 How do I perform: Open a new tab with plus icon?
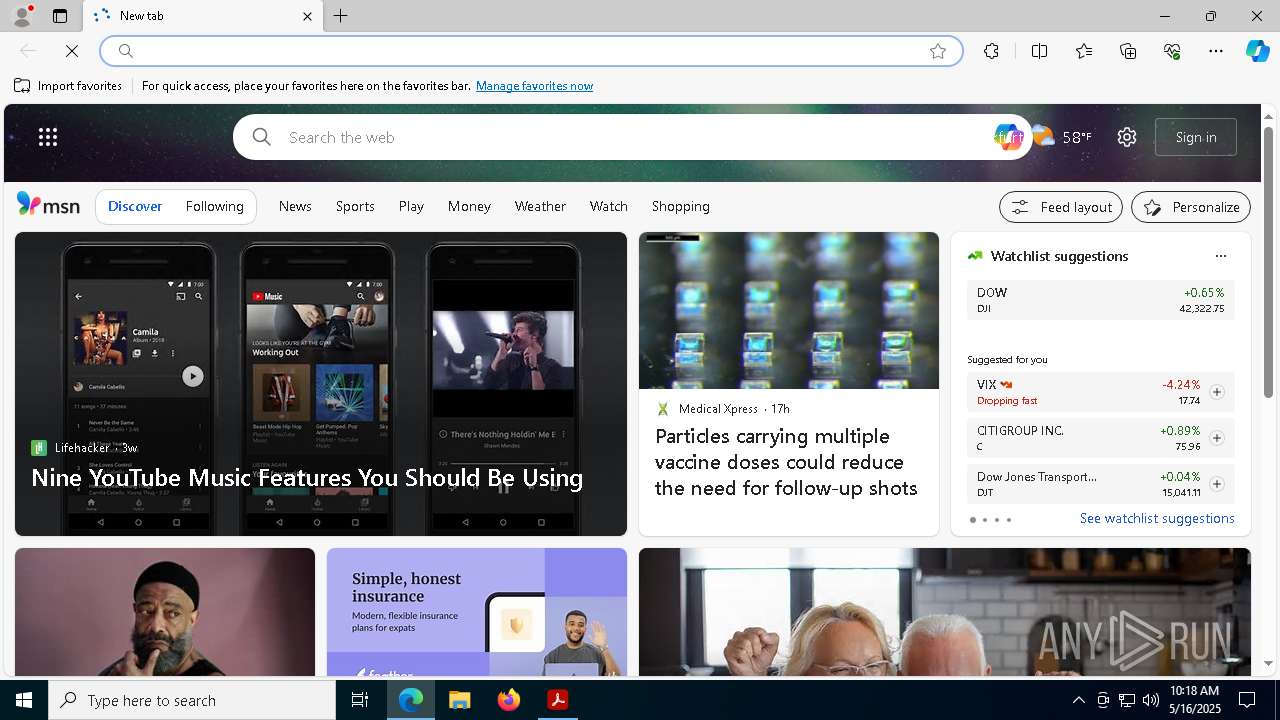[x=341, y=16]
